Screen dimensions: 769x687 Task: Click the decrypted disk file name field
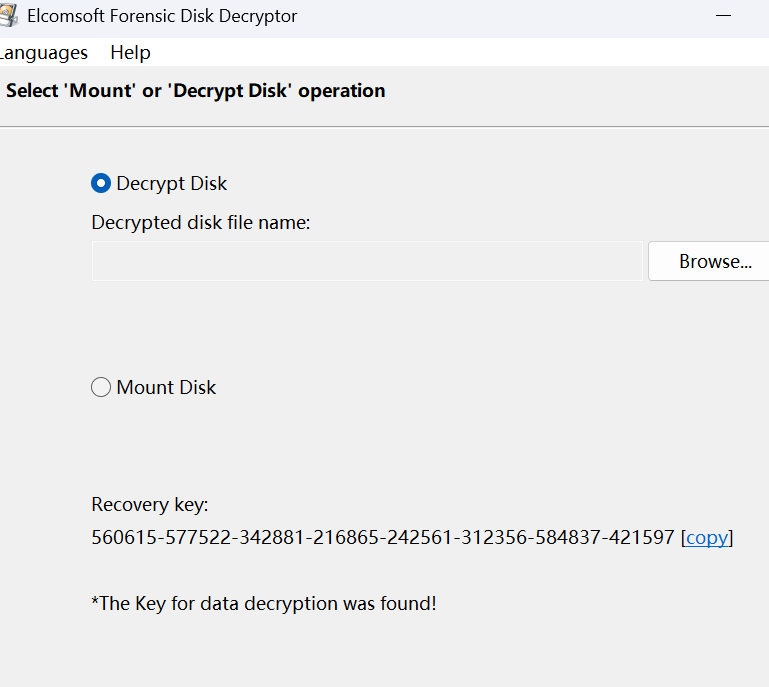click(367, 261)
